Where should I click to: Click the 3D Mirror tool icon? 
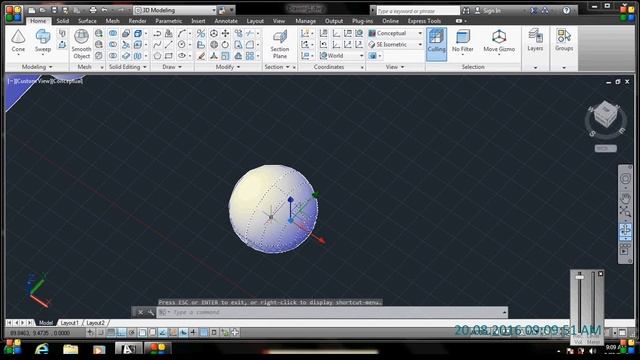tap(201, 33)
